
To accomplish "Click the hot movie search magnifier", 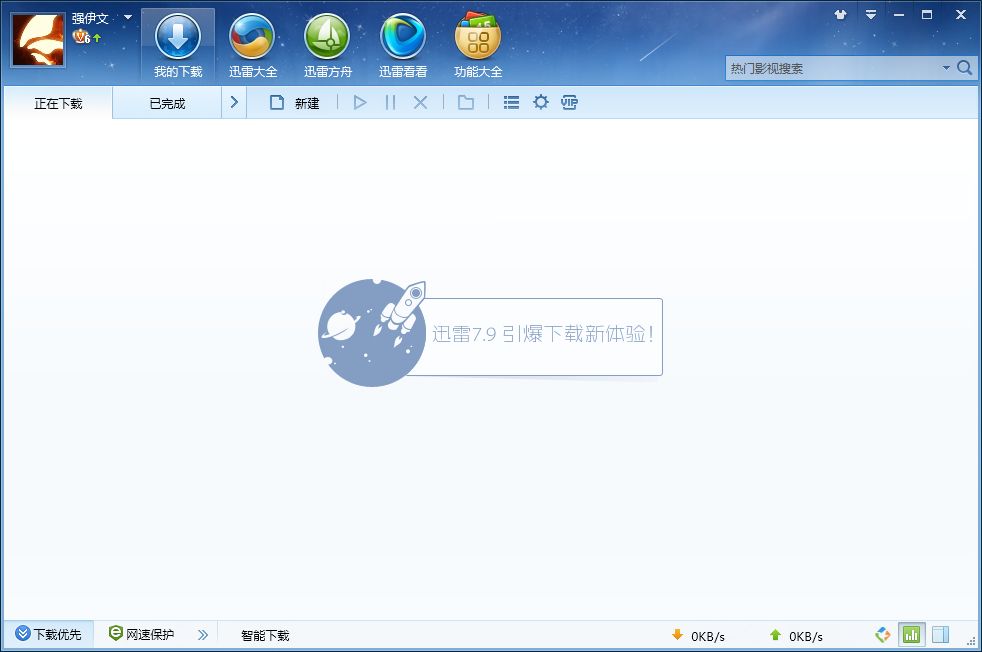I will coord(964,68).
